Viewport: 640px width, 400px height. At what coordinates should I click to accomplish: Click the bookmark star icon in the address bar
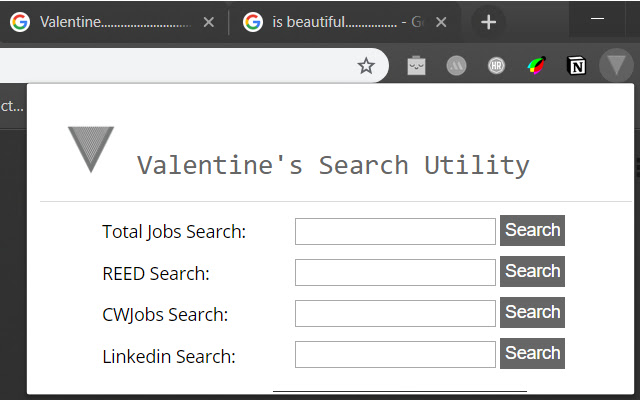pyautogui.click(x=366, y=66)
